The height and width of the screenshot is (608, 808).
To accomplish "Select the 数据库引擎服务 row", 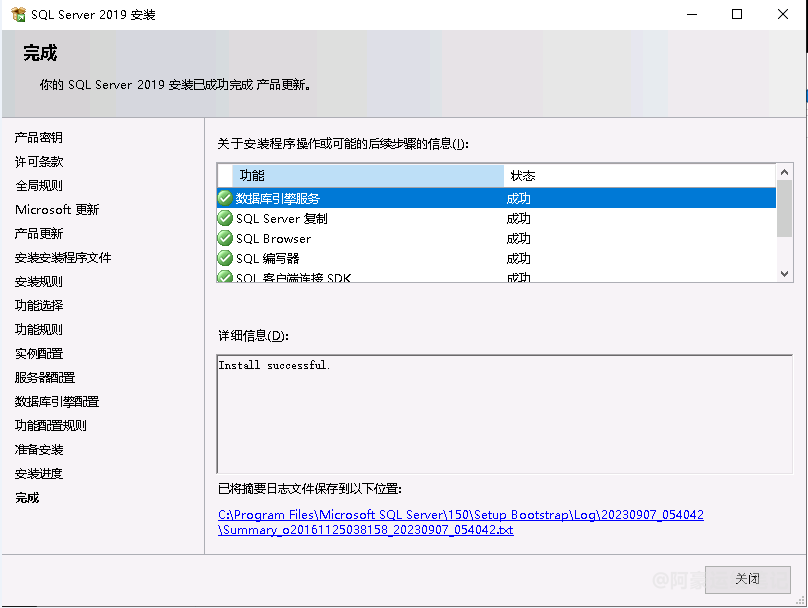I will (497, 198).
